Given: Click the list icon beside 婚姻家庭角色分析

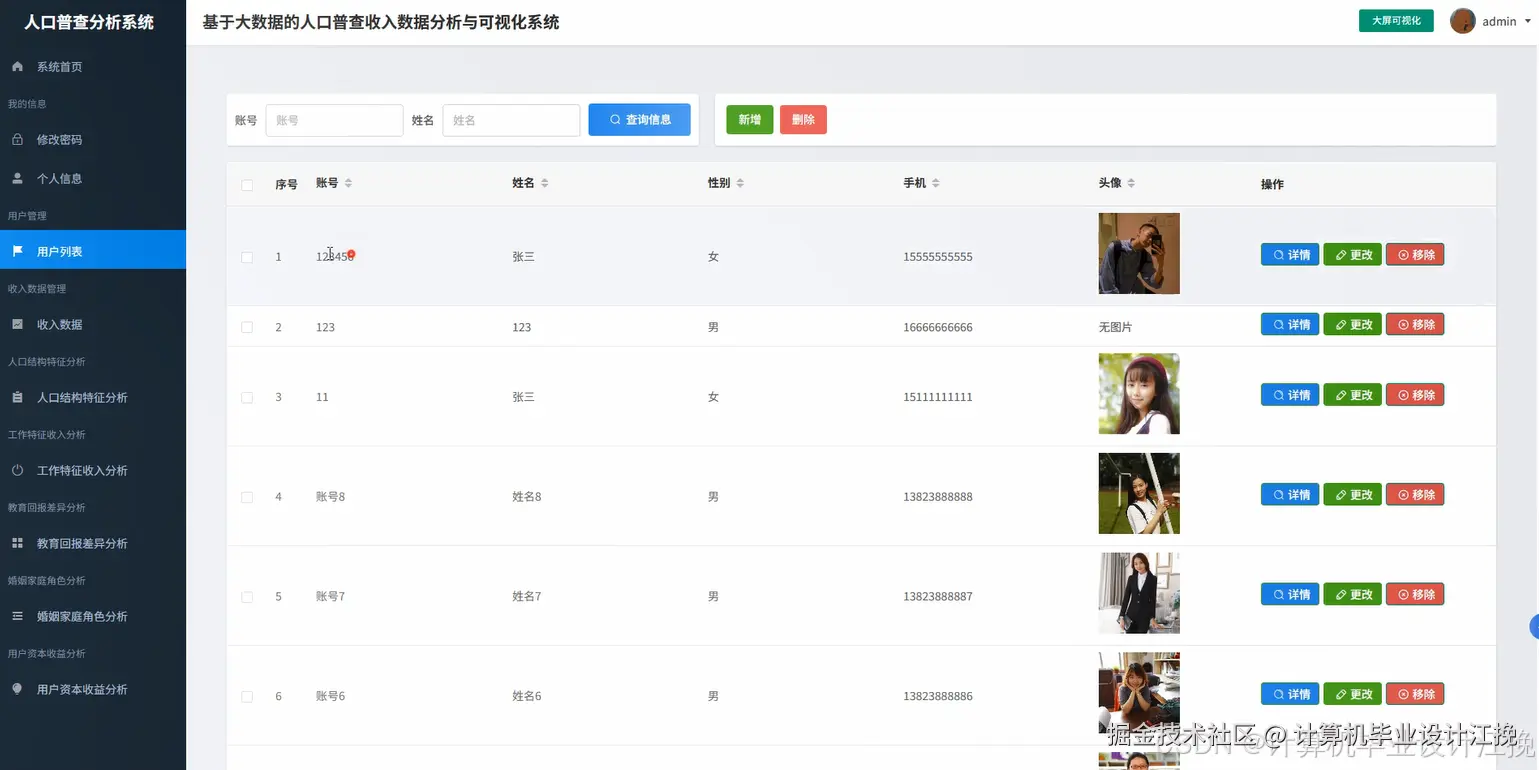Looking at the screenshot, I should pyautogui.click(x=17, y=617).
